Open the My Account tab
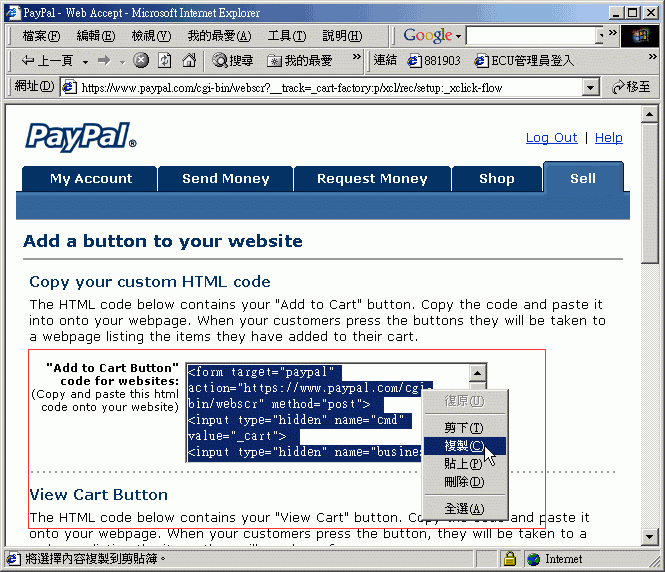Screen dimensions: 665x572 (91, 179)
